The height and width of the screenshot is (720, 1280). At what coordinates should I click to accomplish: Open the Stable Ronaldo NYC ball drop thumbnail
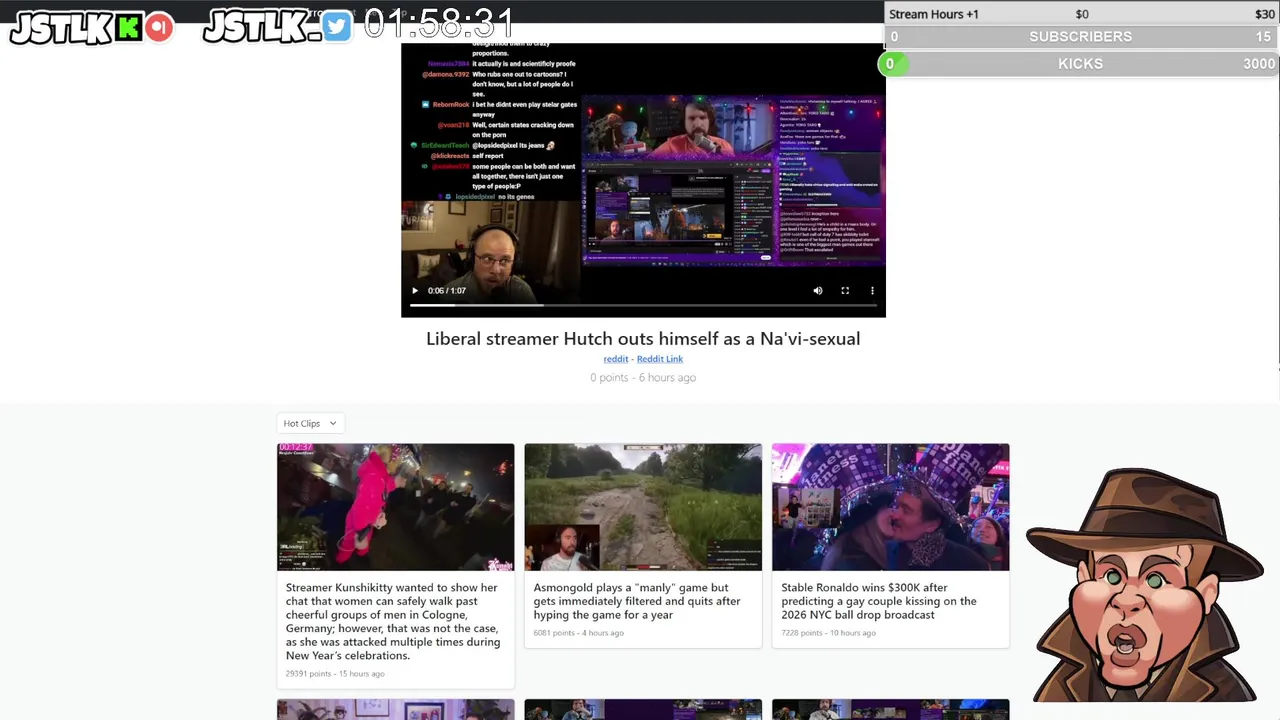(x=891, y=507)
